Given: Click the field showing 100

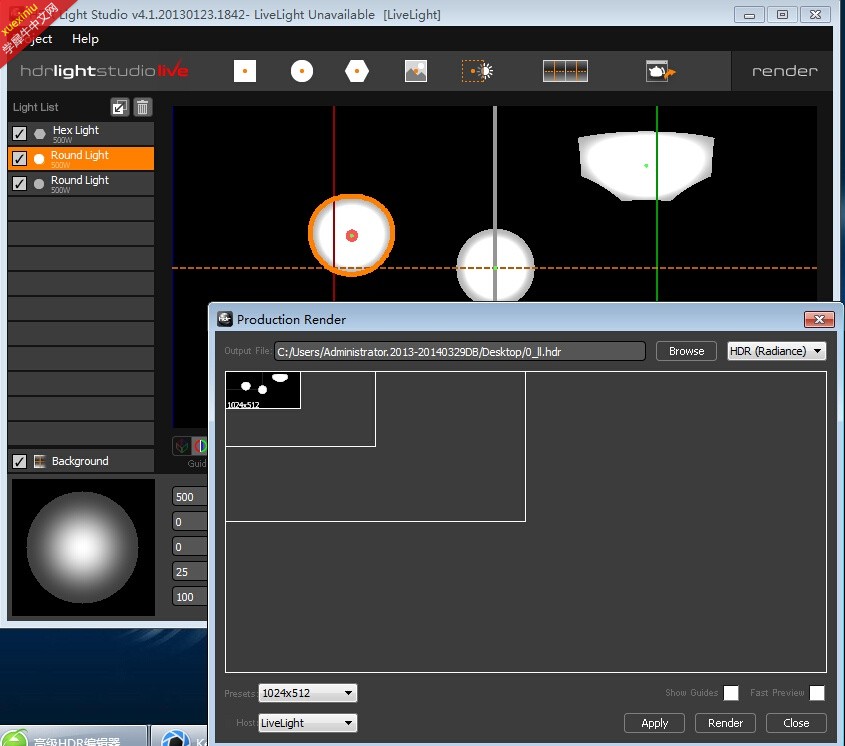Looking at the screenshot, I should 190,597.
